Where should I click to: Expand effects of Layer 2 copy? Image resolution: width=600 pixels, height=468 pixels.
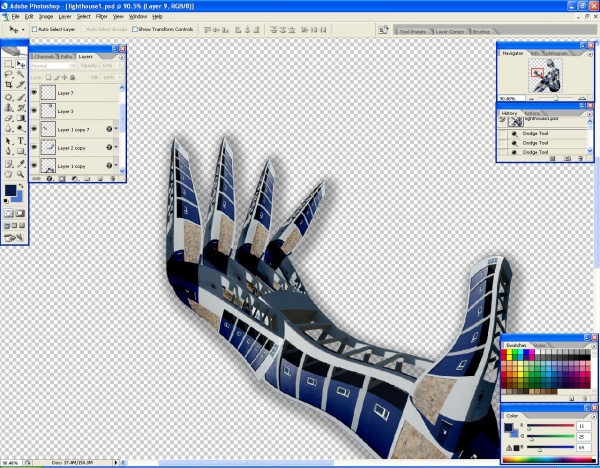(116, 147)
